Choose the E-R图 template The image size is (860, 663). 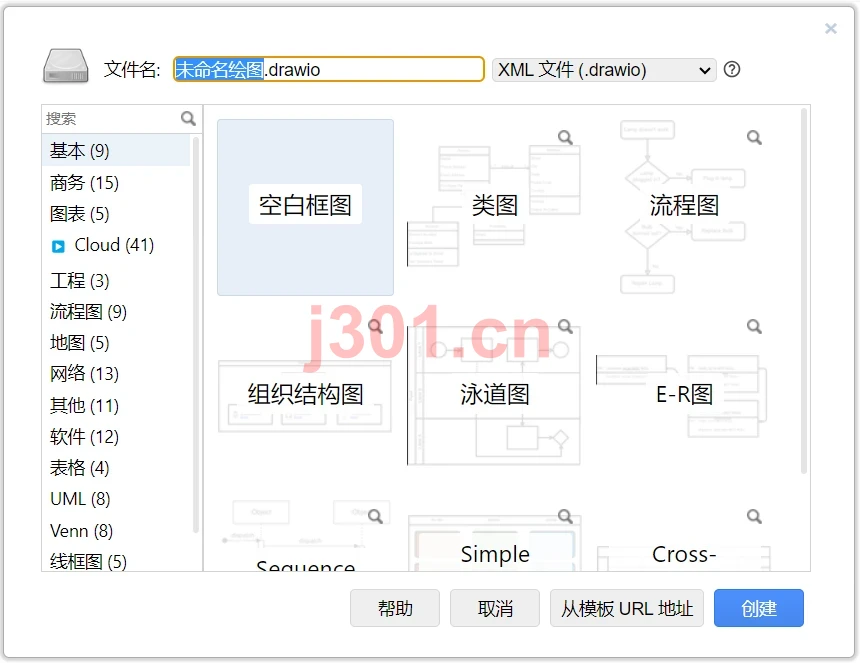point(684,396)
